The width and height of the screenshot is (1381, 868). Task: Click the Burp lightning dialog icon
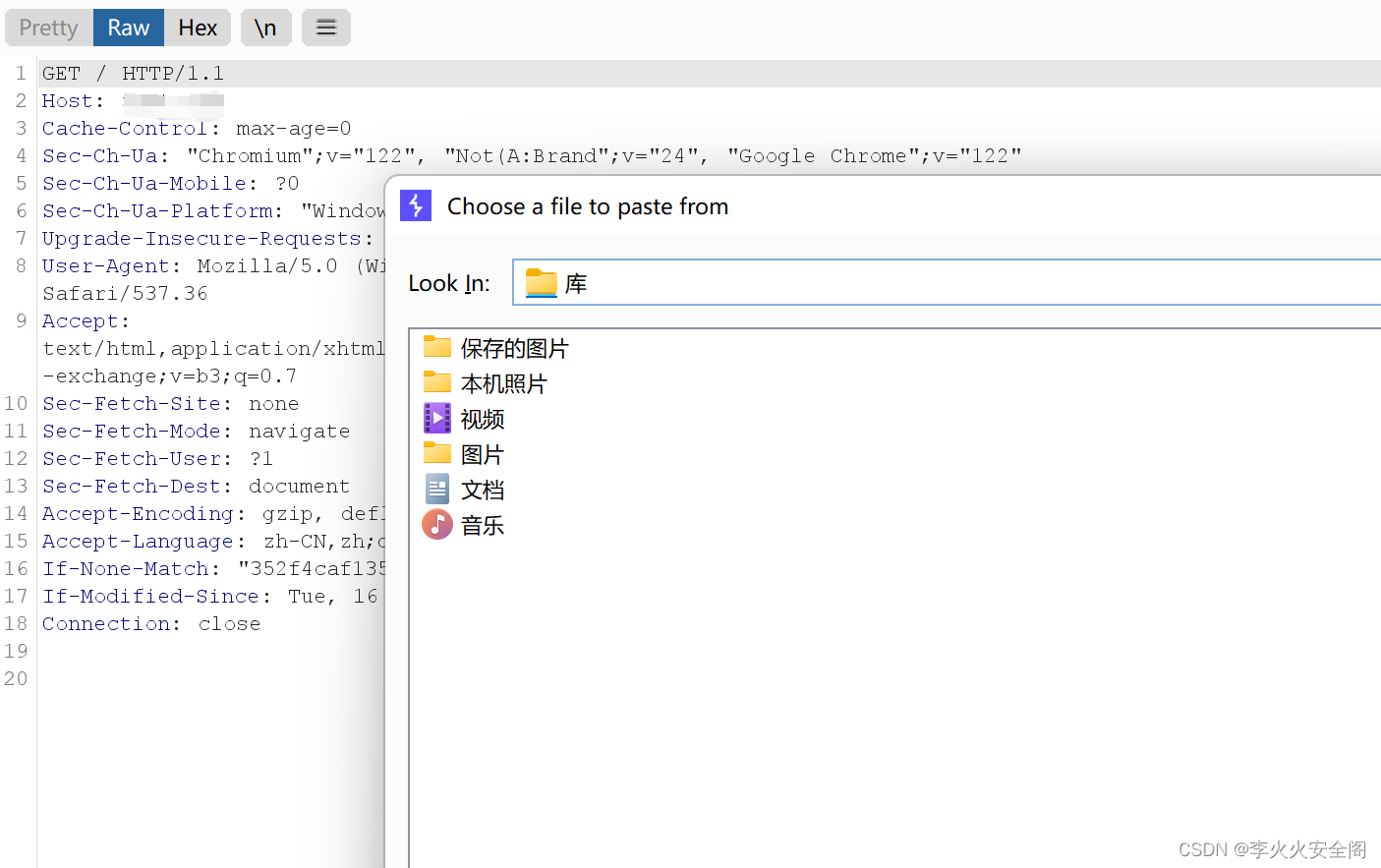[416, 205]
